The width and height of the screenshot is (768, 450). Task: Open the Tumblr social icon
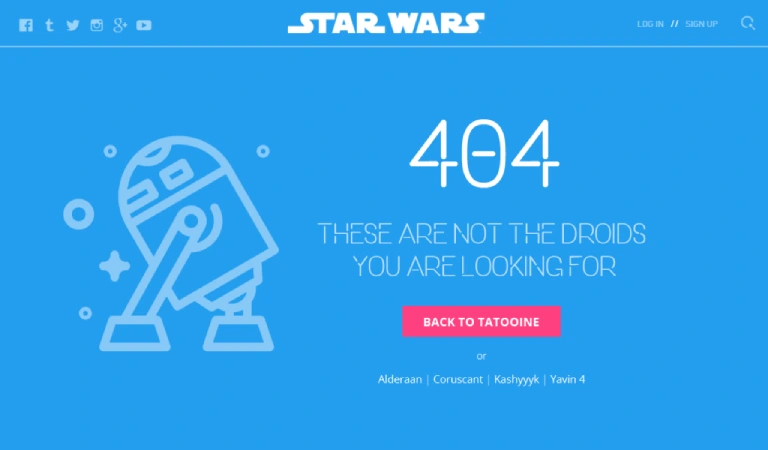coord(49,25)
